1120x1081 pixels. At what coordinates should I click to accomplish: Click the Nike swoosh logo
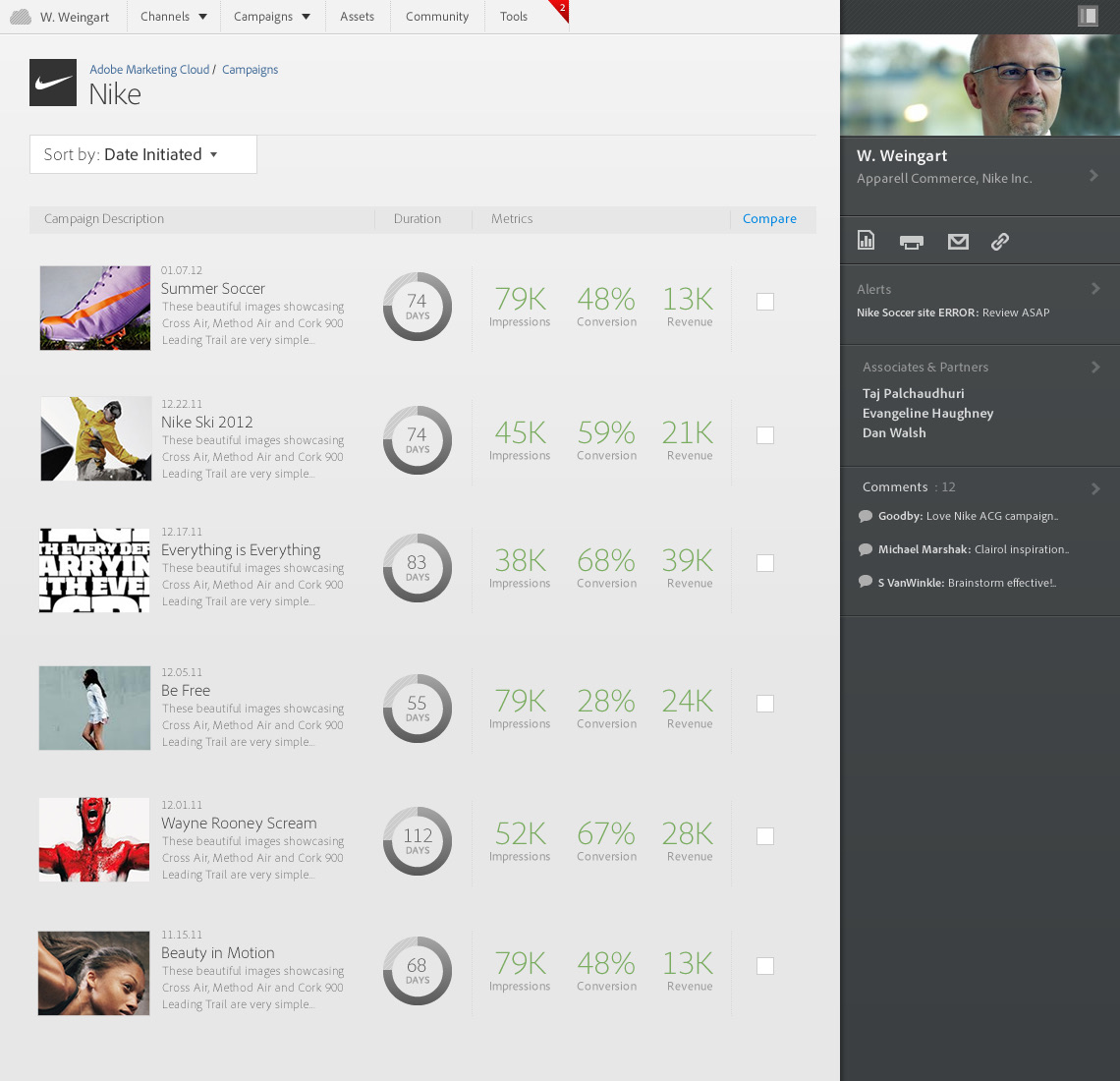pyautogui.click(x=53, y=83)
